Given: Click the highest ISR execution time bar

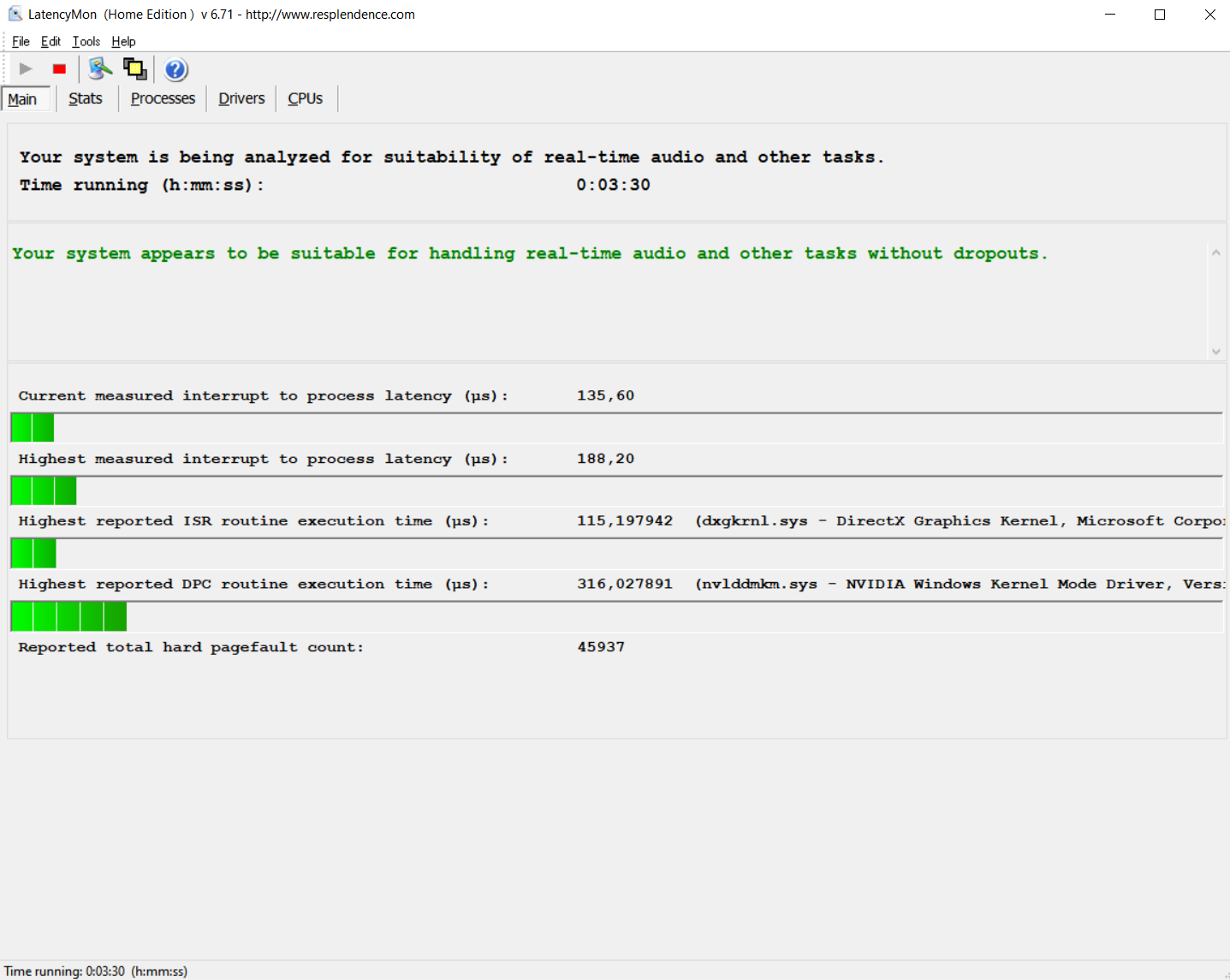Looking at the screenshot, I should (x=616, y=553).
